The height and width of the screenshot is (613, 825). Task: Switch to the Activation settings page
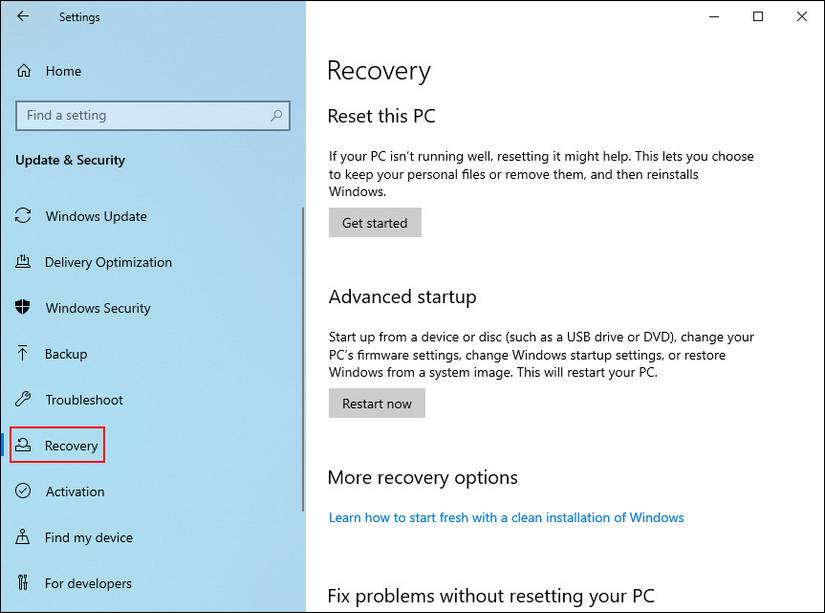(x=74, y=491)
